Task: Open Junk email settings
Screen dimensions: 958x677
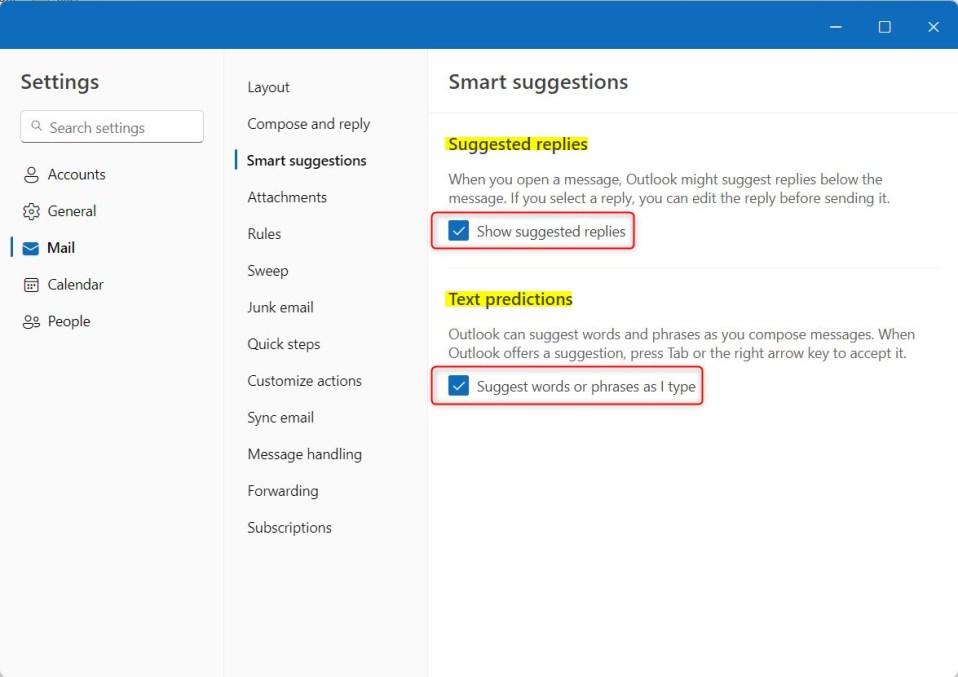Action: (280, 307)
